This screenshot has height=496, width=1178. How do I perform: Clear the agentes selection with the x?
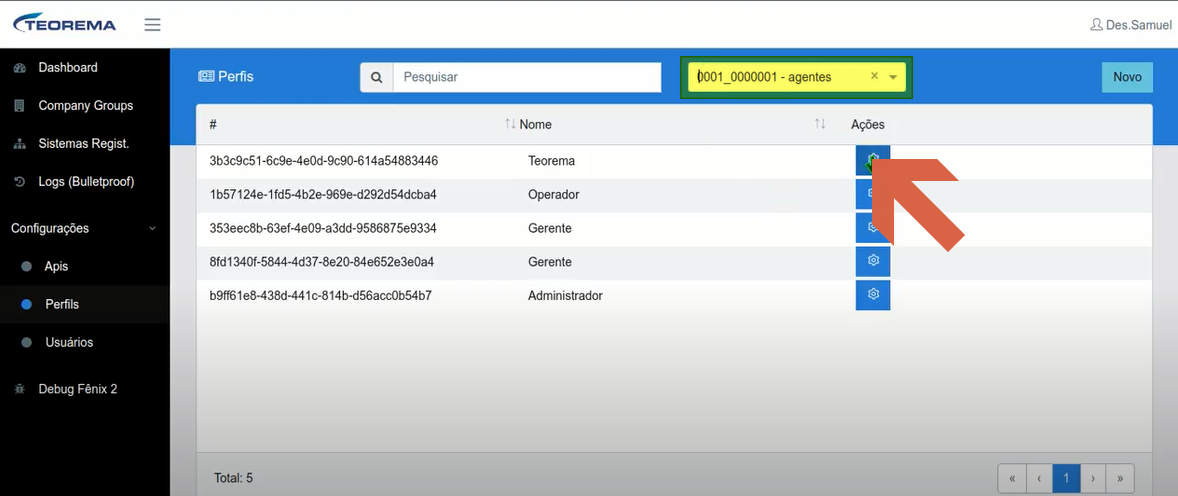874,76
